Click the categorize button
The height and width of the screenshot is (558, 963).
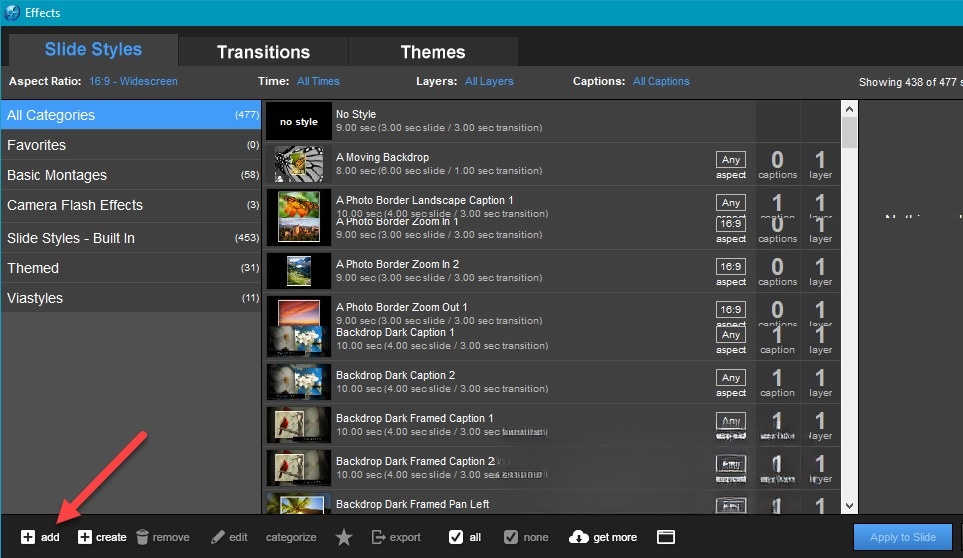tap(291, 537)
